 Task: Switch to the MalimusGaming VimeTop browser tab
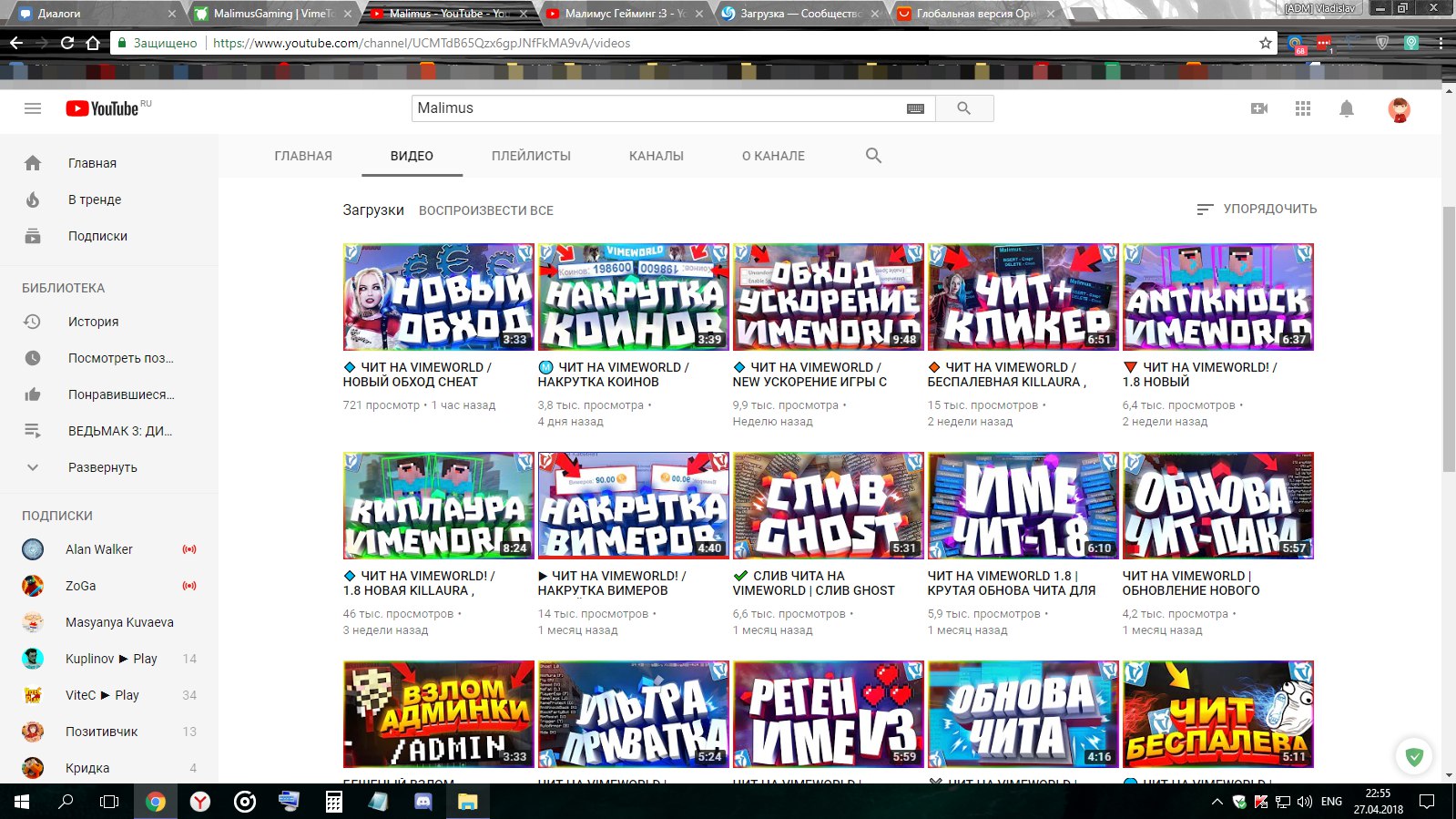273,14
